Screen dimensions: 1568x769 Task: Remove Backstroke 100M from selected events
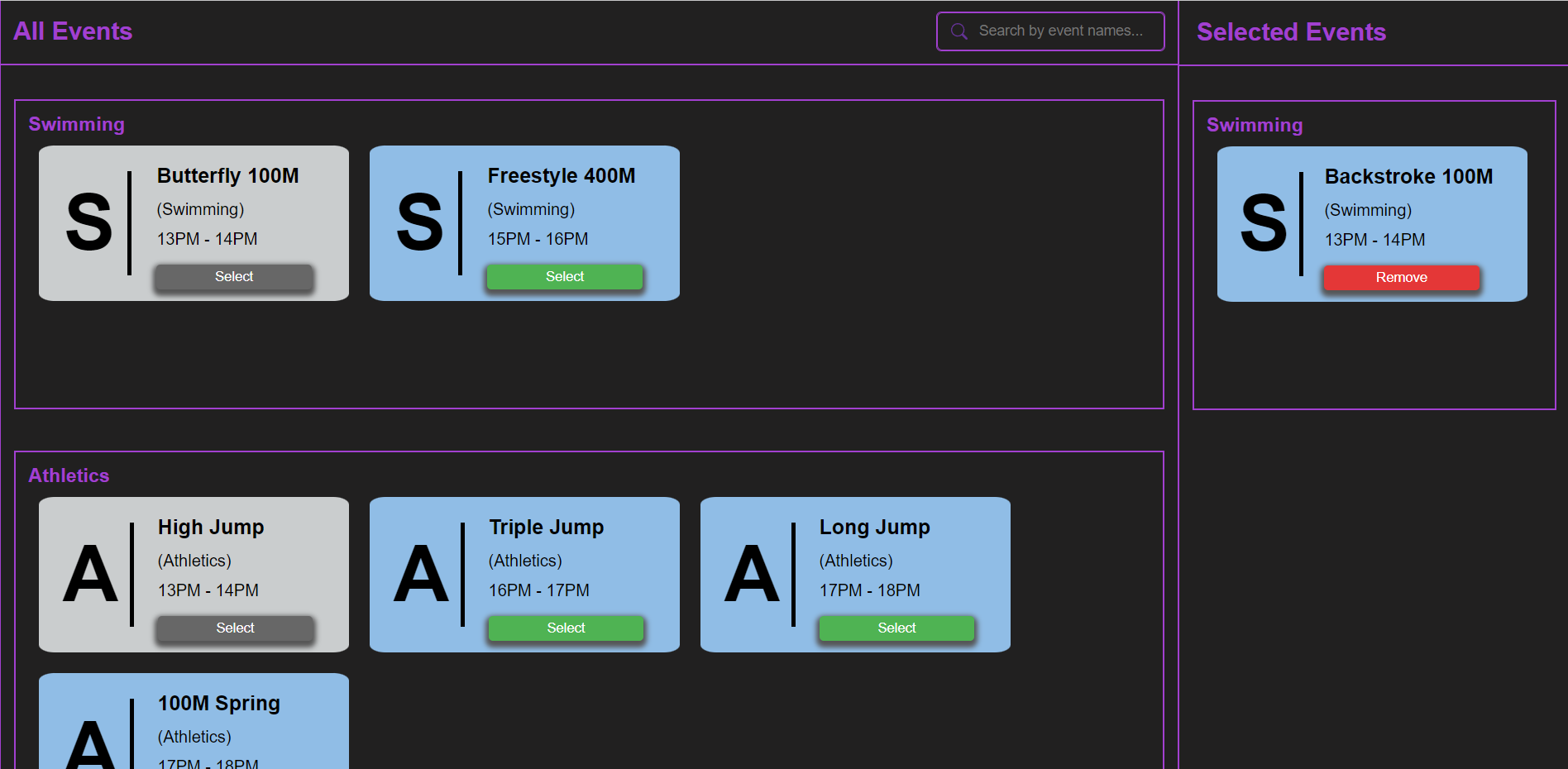pyautogui.click(x=1402, y=277)
